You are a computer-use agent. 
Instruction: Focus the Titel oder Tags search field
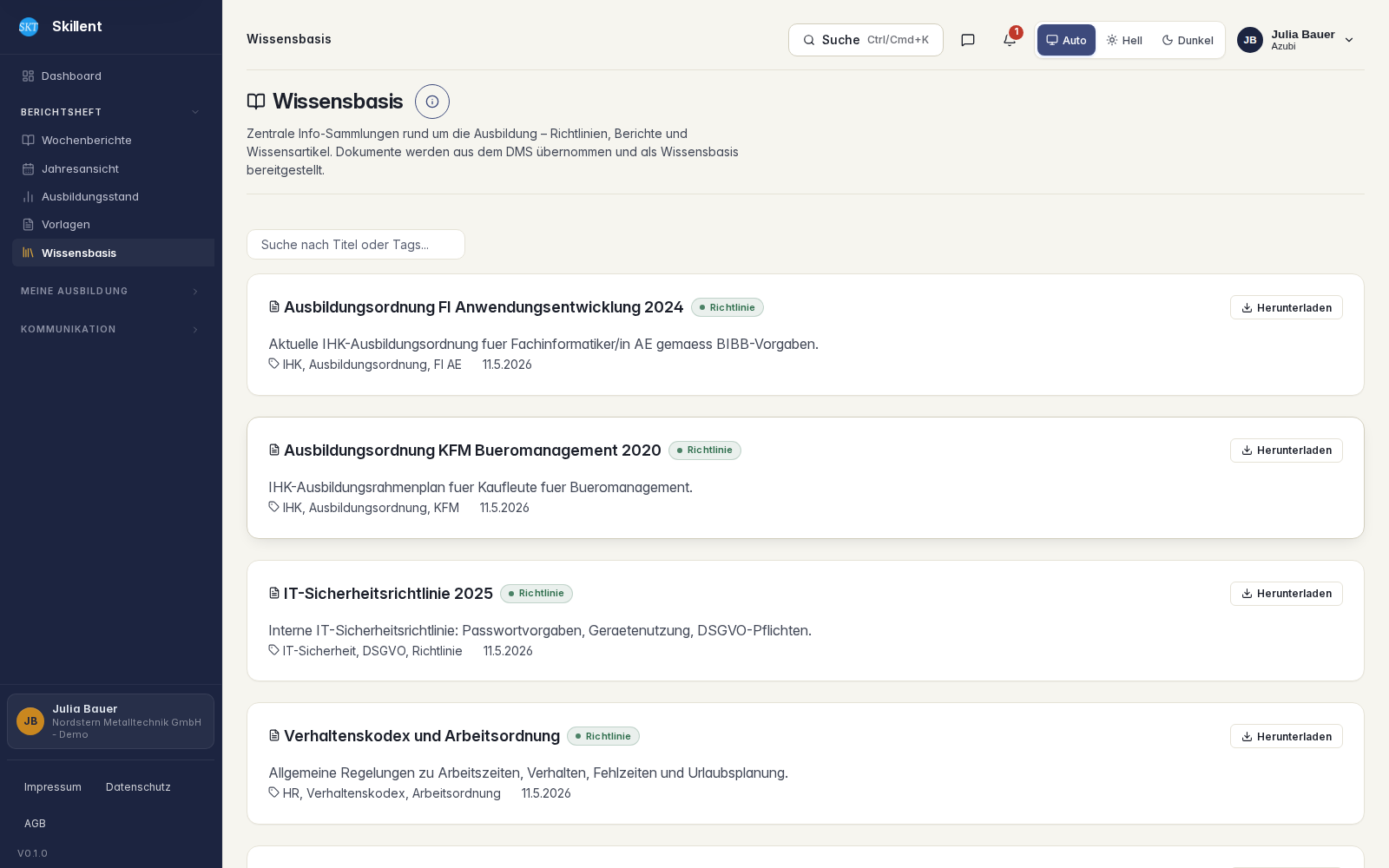pyautogui.click(x=356, y=245)
